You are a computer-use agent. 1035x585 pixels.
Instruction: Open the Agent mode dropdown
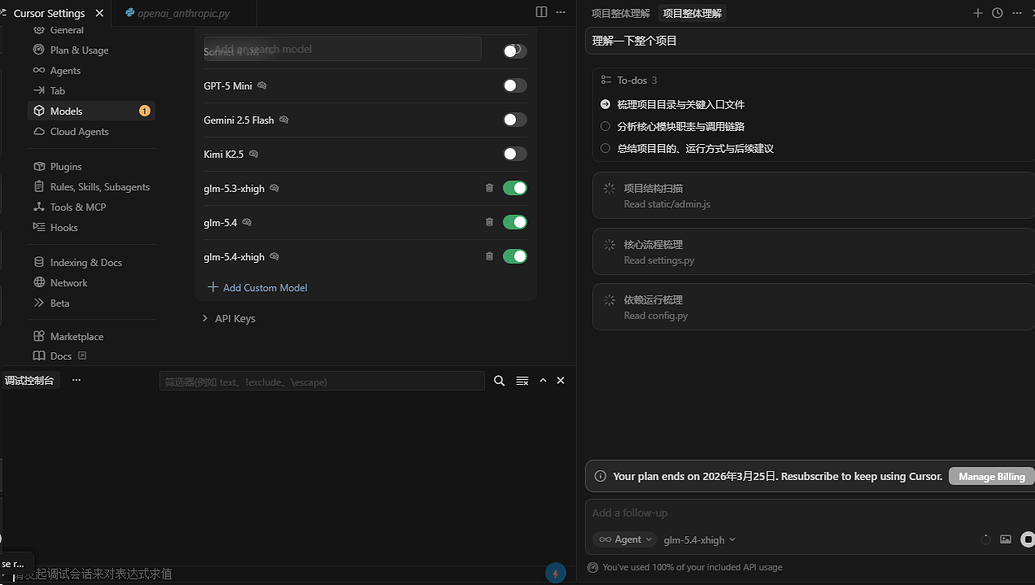click(624, 539)
